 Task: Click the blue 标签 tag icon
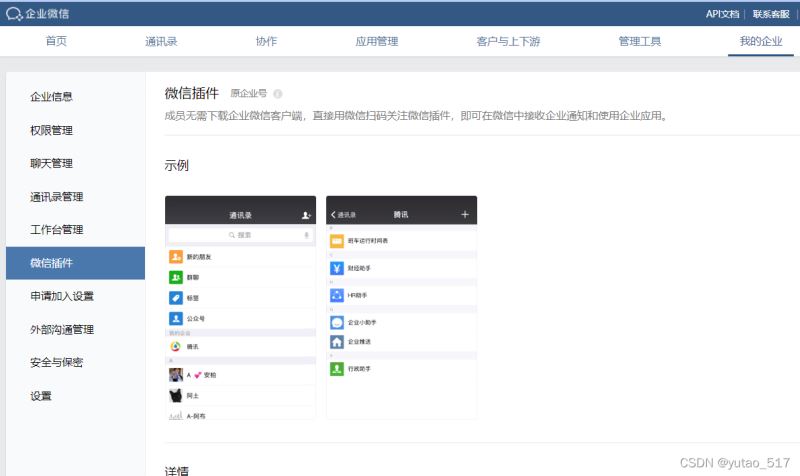(176, 298)
